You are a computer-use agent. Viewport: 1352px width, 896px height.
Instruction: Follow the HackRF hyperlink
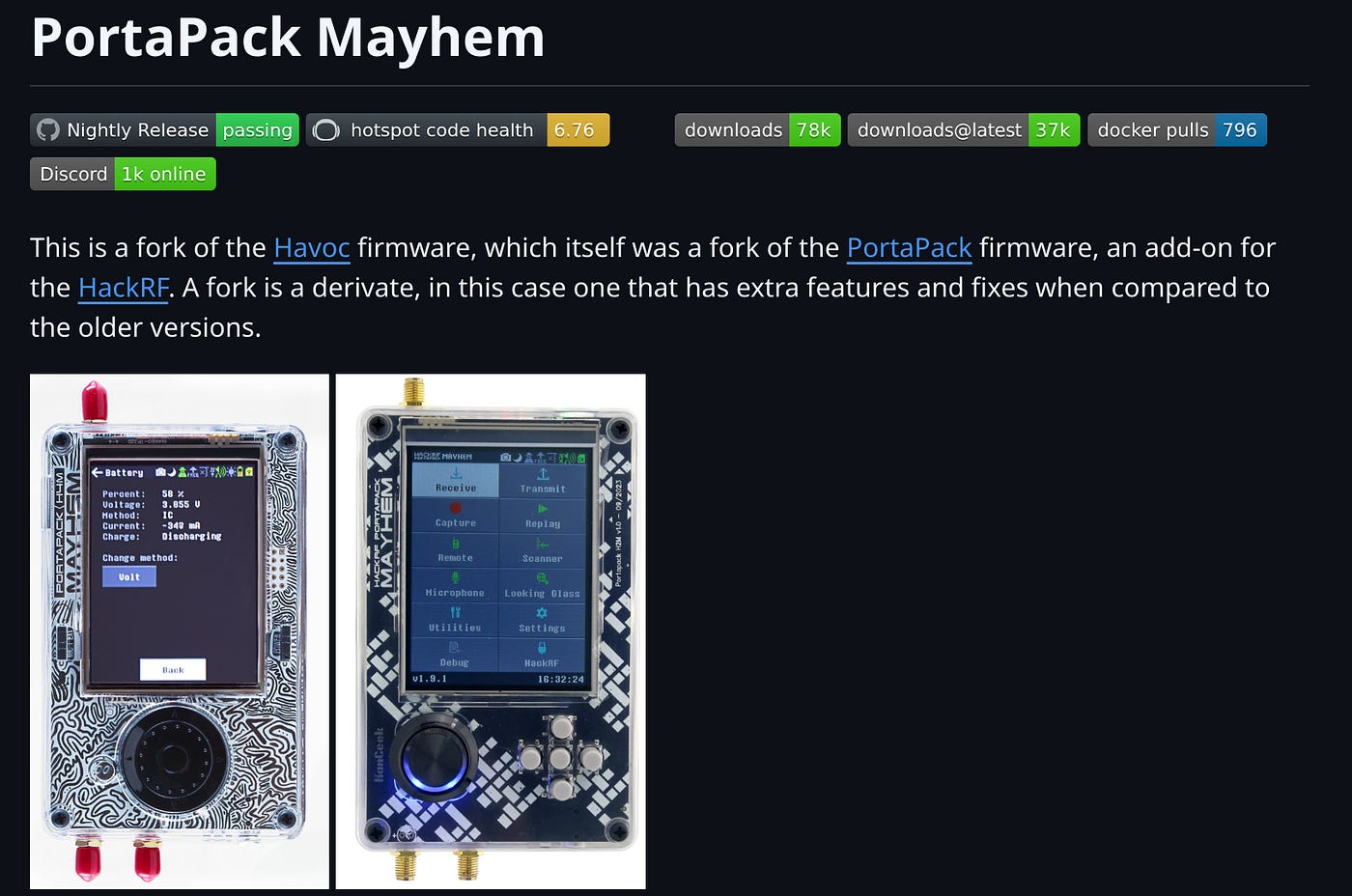click(124, 288)
